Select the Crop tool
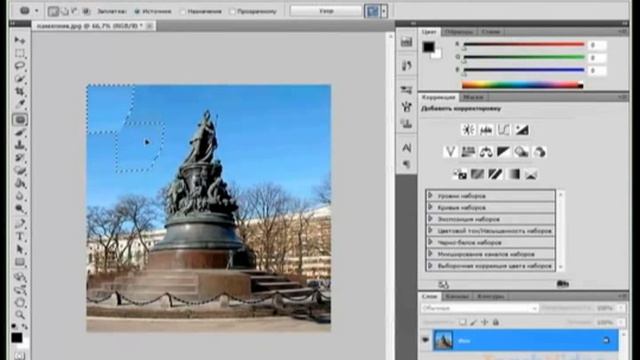 (x=20, y=91)
